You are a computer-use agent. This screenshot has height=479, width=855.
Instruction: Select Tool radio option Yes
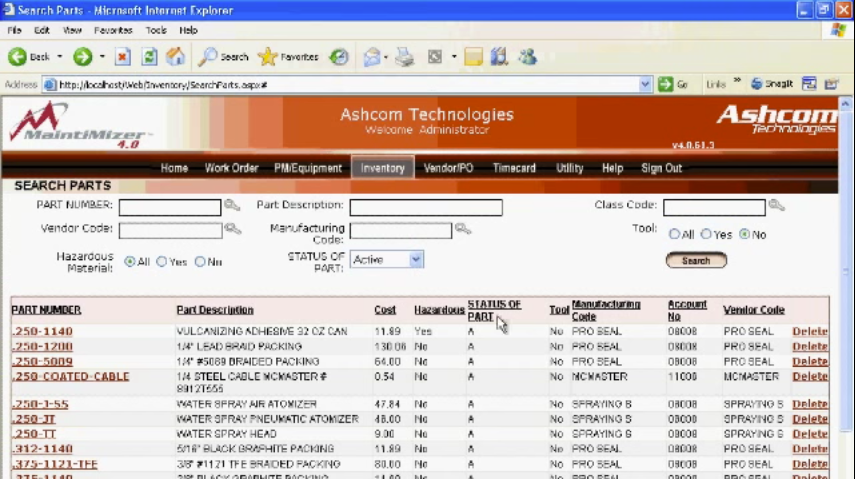pyautogui.click(x=706, y=234)
